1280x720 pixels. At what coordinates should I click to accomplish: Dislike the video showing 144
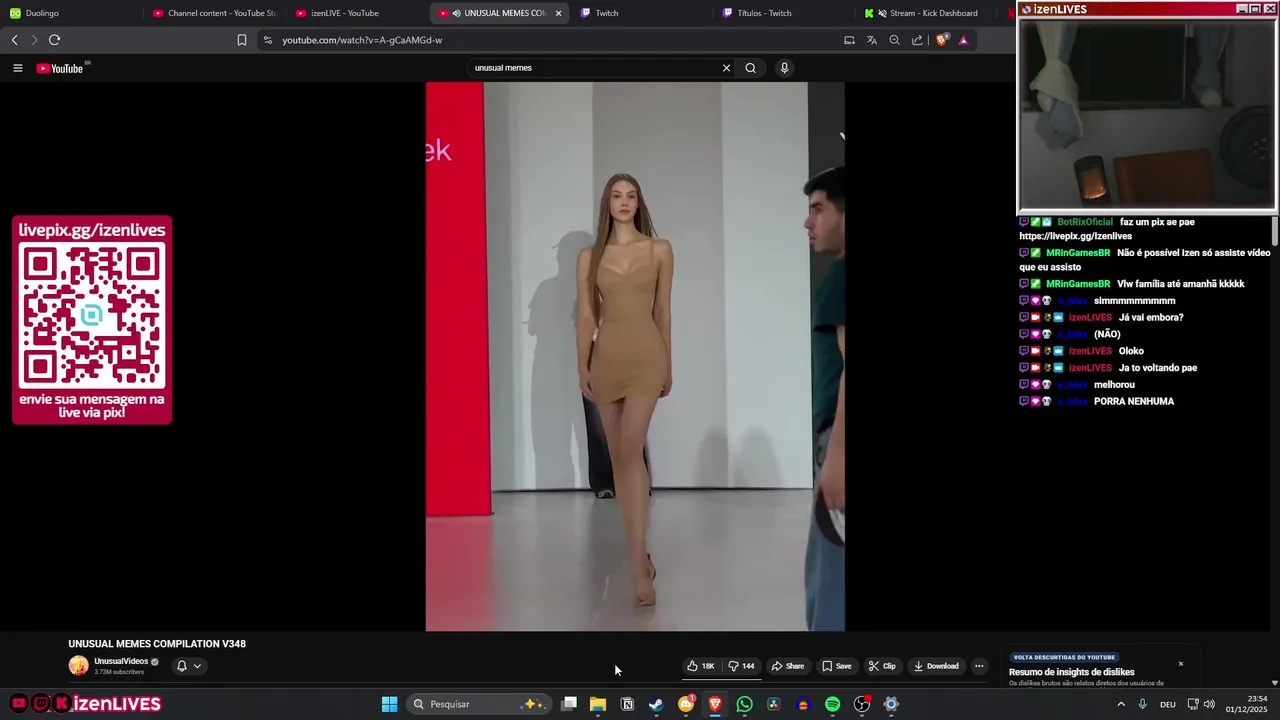coord(741,666)
